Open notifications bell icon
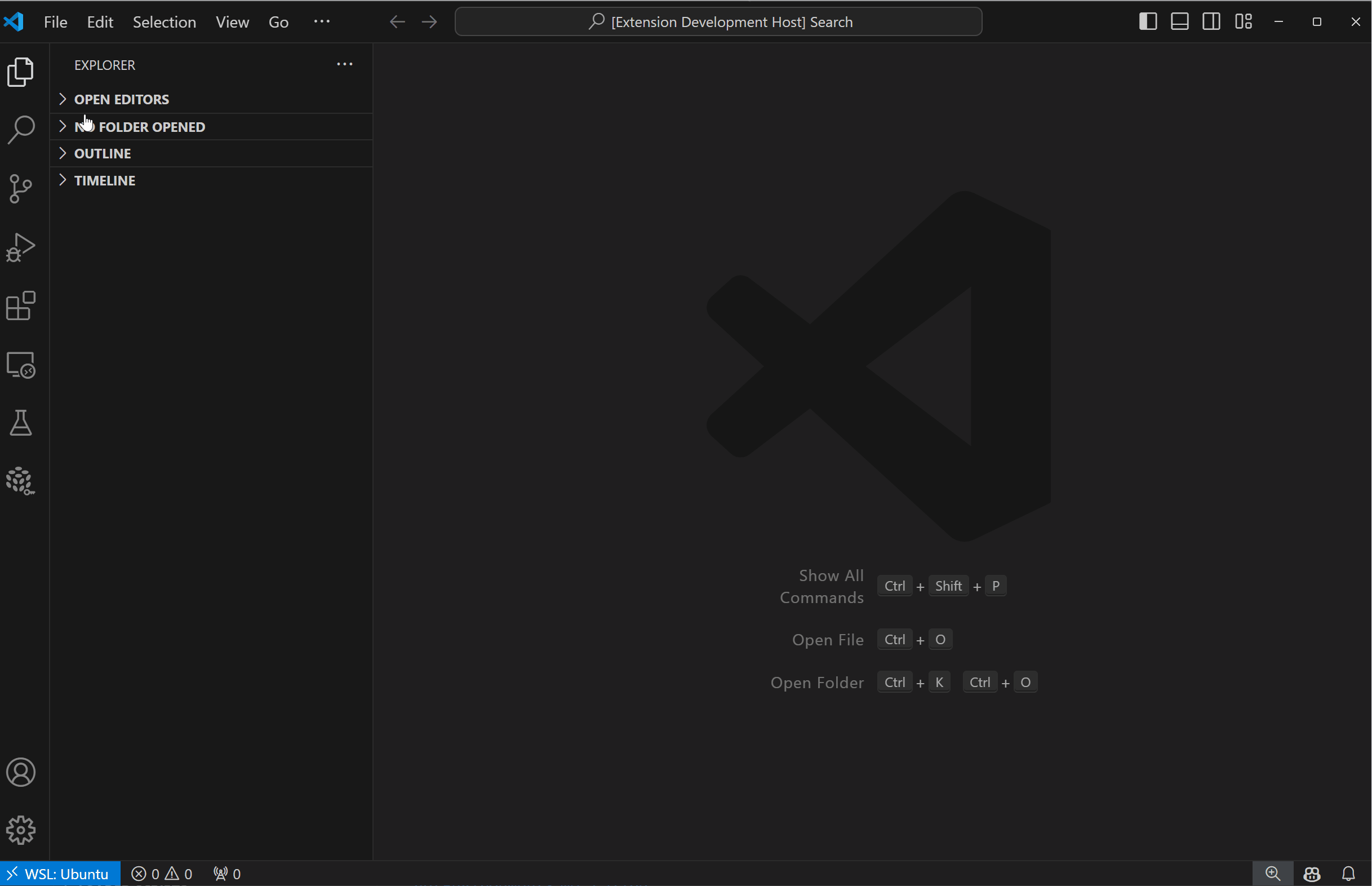This screenshot has width=1372, height=886. point(1348,874)
